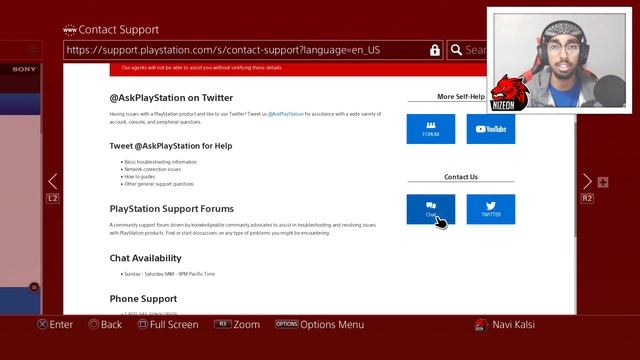Go to next page with right arrow

point(587,181)
